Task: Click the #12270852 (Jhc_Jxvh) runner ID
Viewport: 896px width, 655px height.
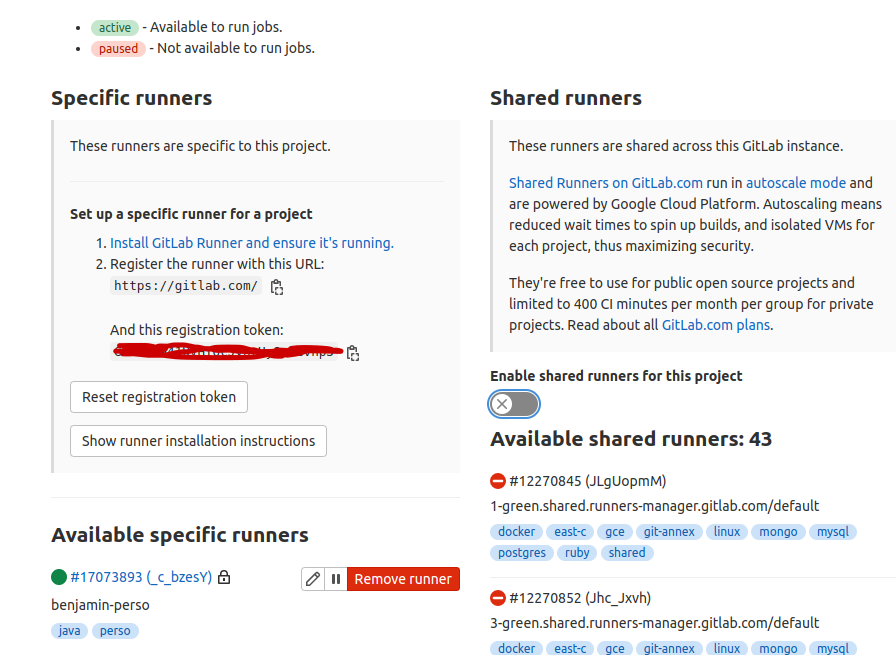Action: (x=580, y=598)
